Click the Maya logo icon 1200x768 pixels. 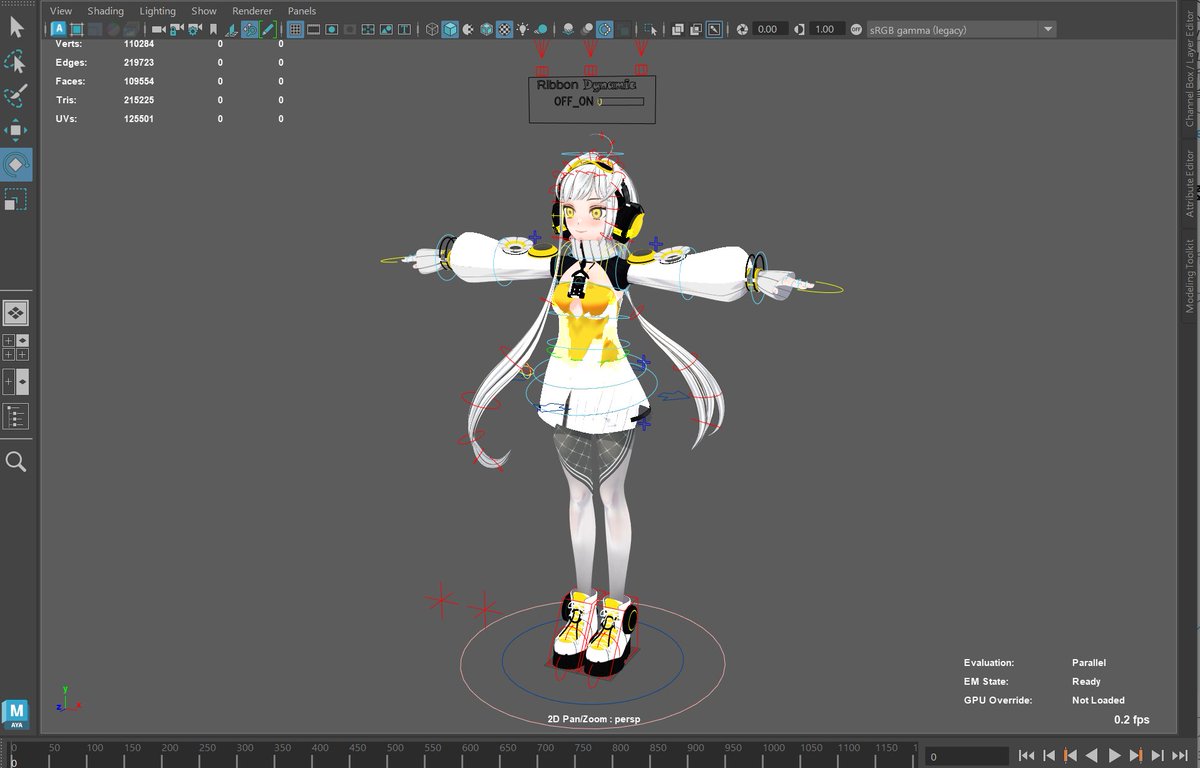pos(16,713)
